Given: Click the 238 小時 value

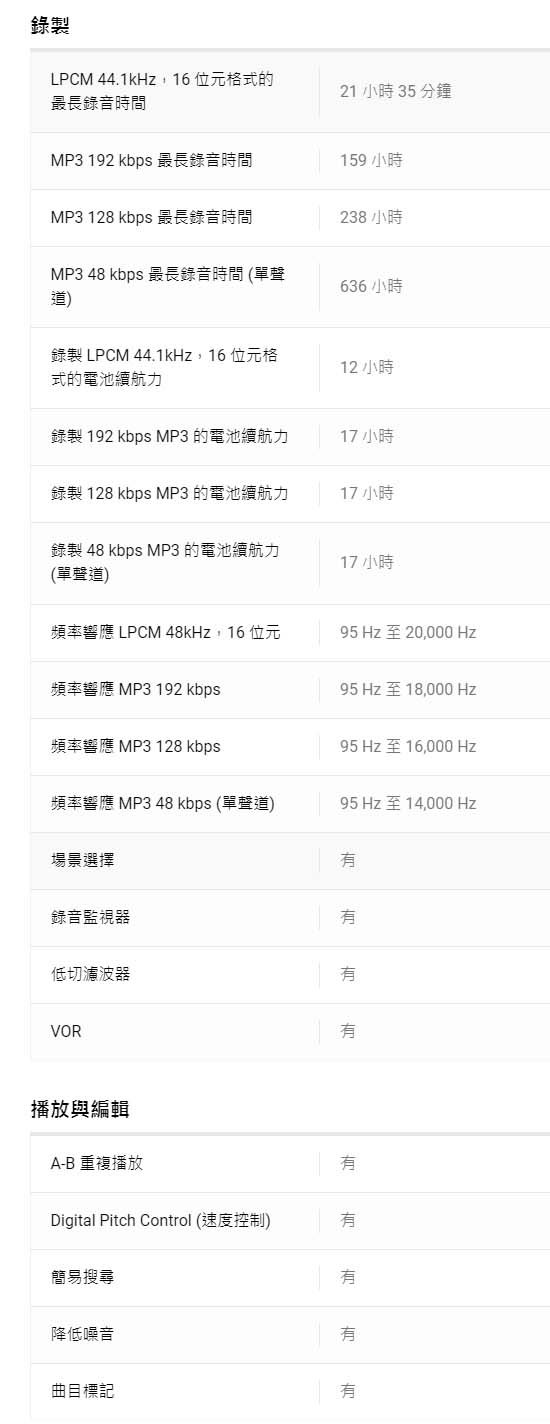Looking at the screenshot, I should [x=371, y=217].
